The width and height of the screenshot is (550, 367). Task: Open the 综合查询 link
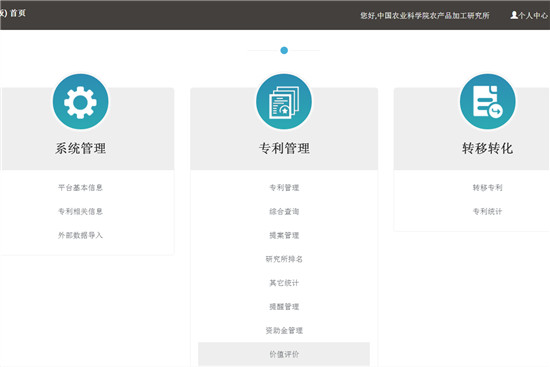pyautogui.click(x=284, y=211)
